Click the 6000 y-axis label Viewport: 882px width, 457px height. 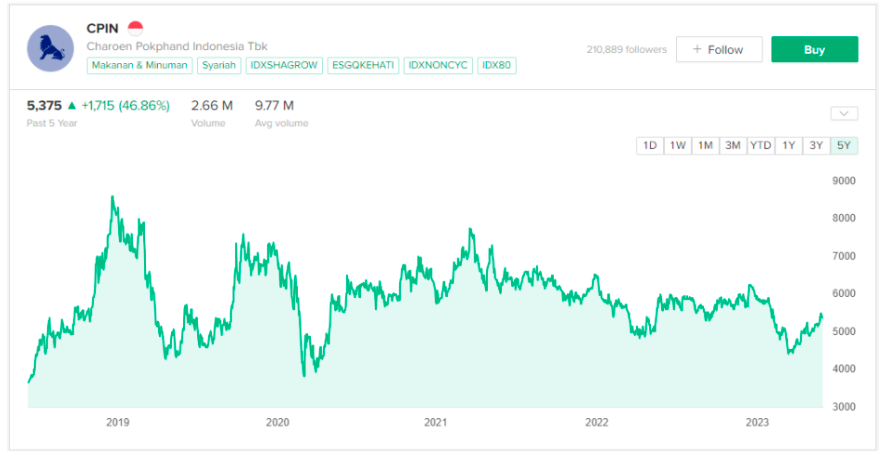click(844, 294)
